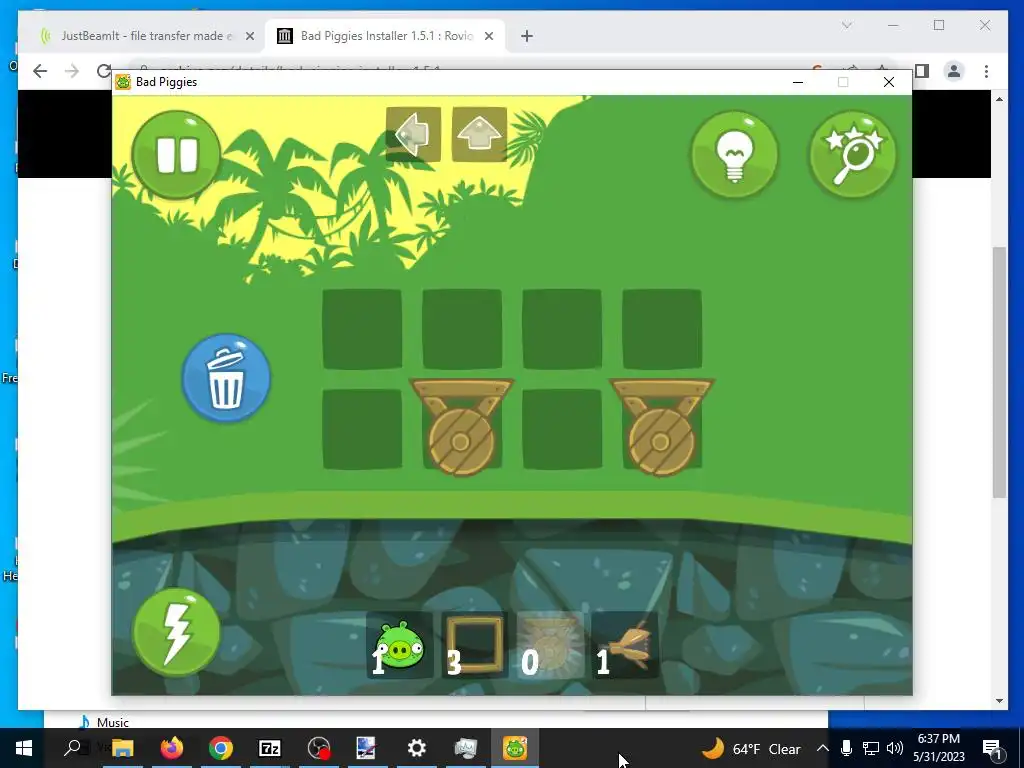The image size is (1024, 768).
Task: Switch to JustBeamIt tab
Action: [x=146, y=36]
